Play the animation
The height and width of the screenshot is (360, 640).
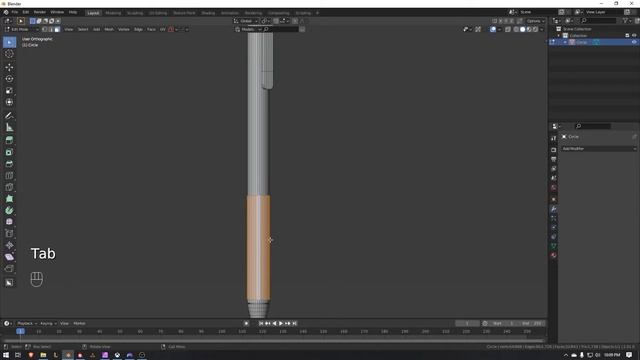click(281, 323)
